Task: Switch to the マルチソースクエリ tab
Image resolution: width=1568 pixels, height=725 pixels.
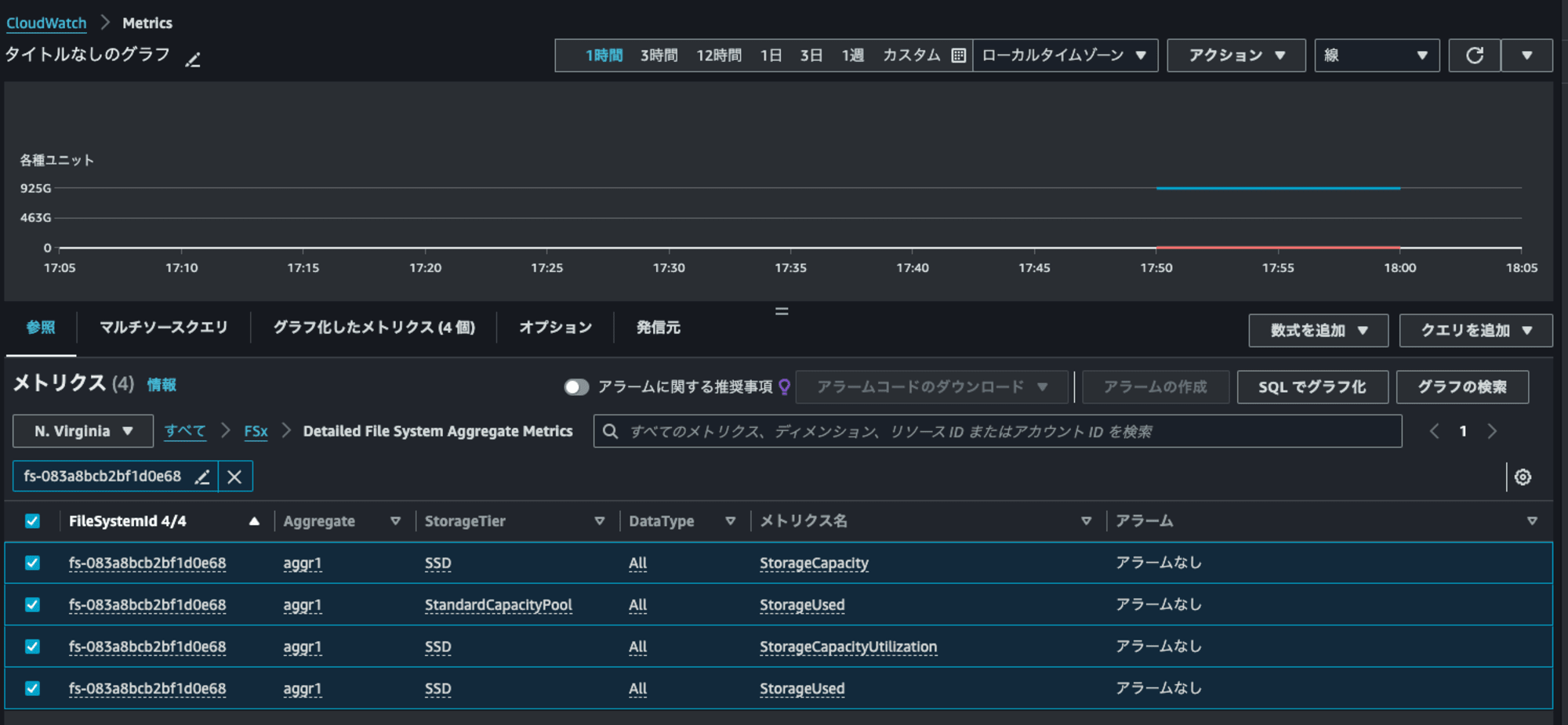Action: 163,328
